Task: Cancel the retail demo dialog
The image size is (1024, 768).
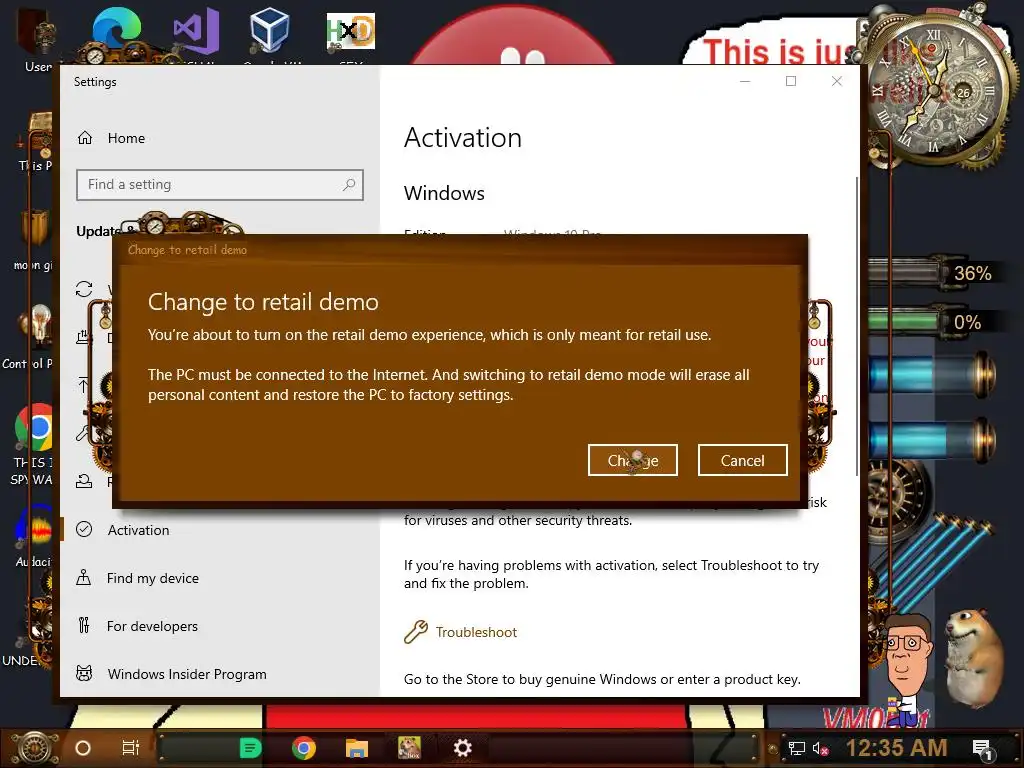Action: (743, 460)
